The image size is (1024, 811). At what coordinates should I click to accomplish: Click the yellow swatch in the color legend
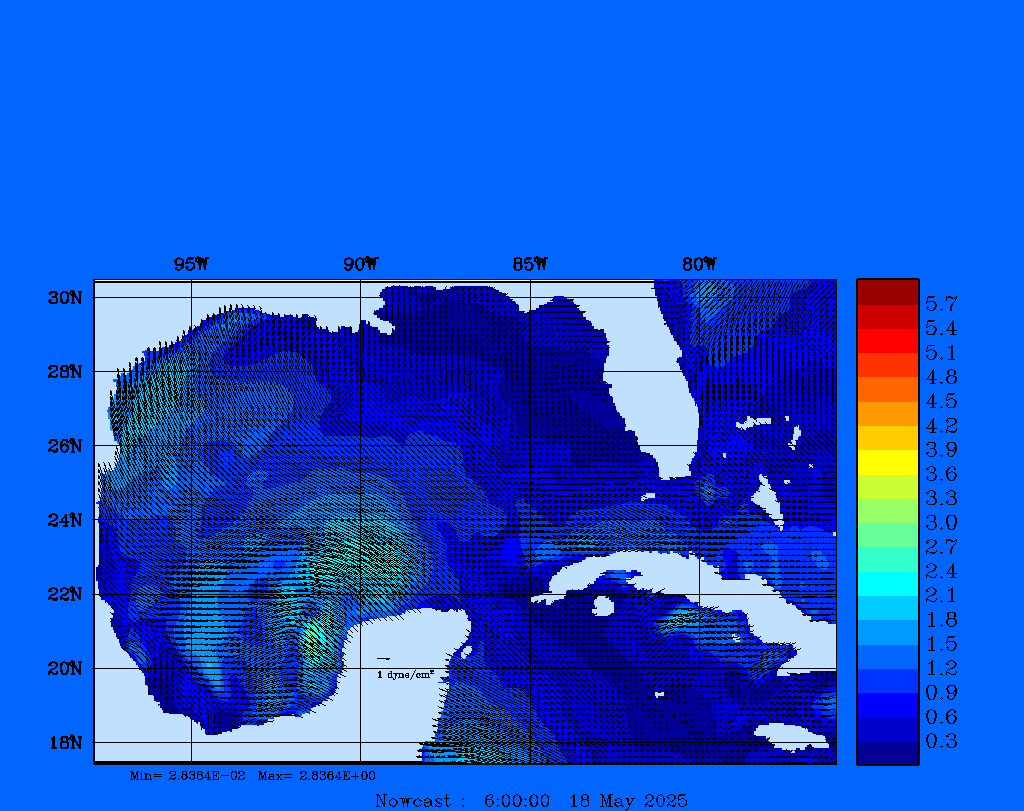point(887,462)
